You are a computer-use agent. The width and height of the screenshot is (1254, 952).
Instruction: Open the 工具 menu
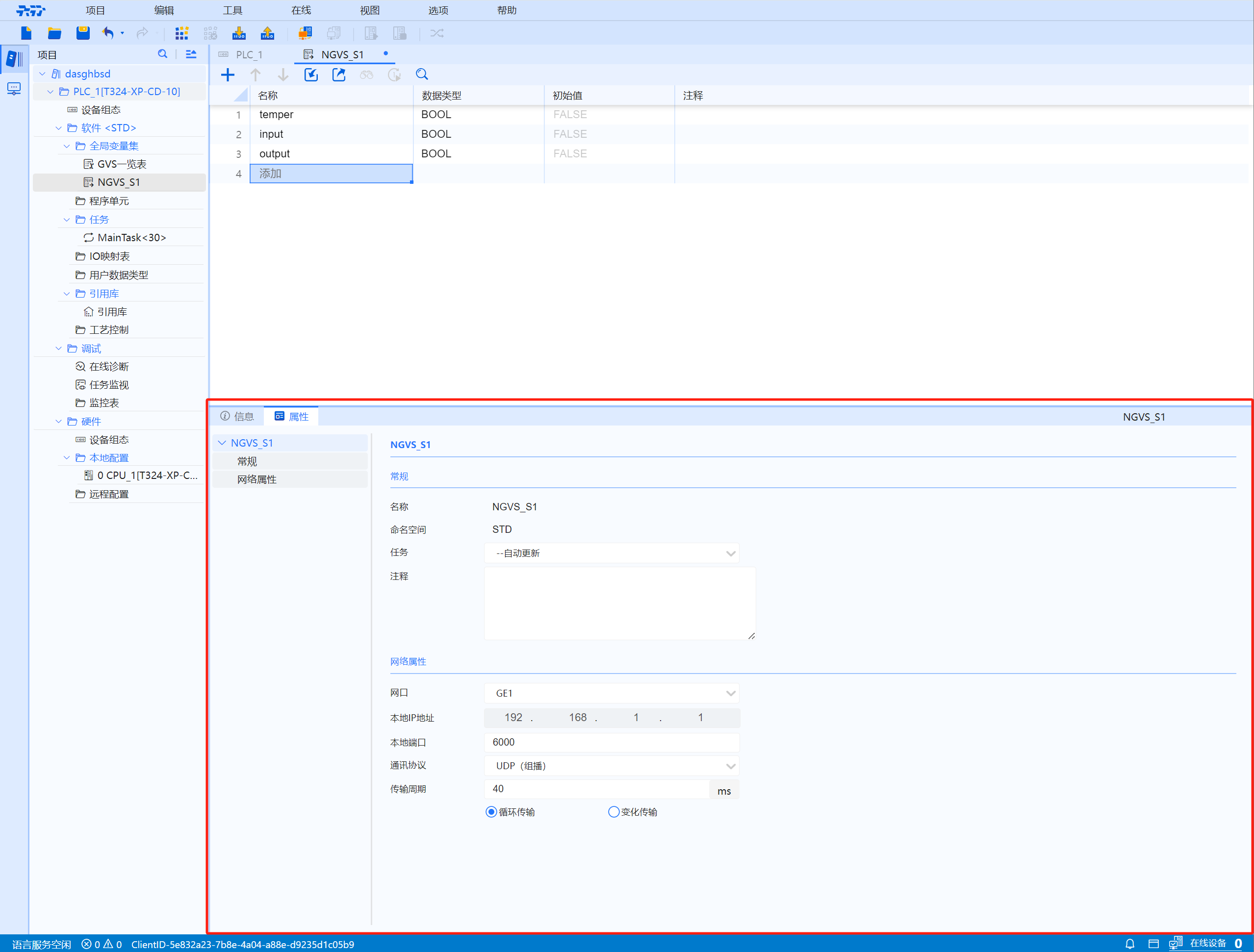(232, 10)
